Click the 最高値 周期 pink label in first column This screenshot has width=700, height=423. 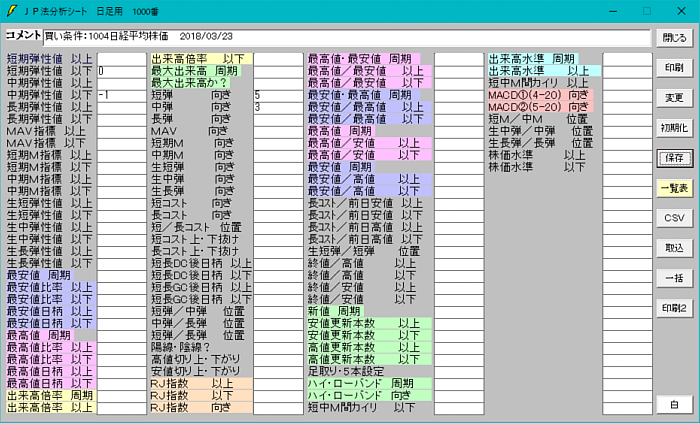click(x=39, y=336)
